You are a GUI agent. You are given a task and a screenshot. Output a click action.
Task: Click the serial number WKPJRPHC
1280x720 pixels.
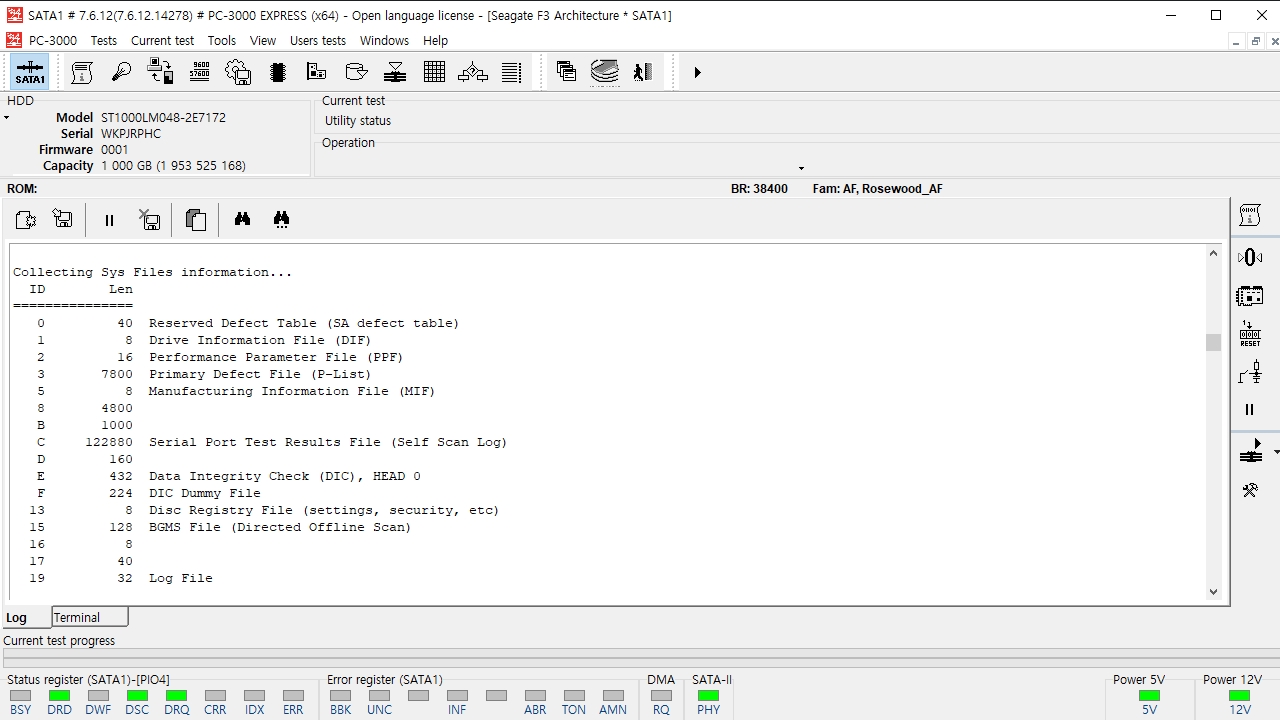click(x=131, y=133)
